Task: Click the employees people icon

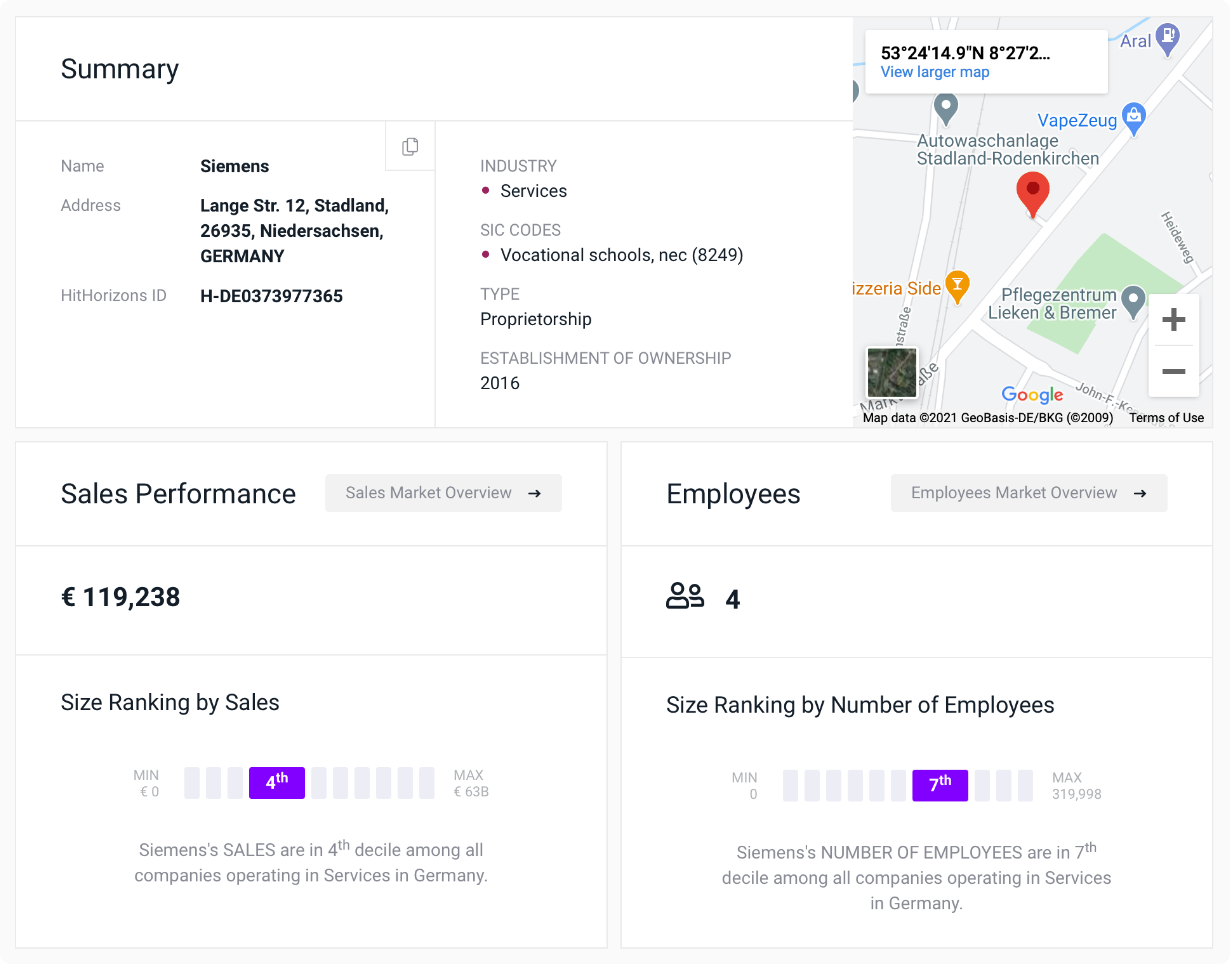Action: coord(685,597)
